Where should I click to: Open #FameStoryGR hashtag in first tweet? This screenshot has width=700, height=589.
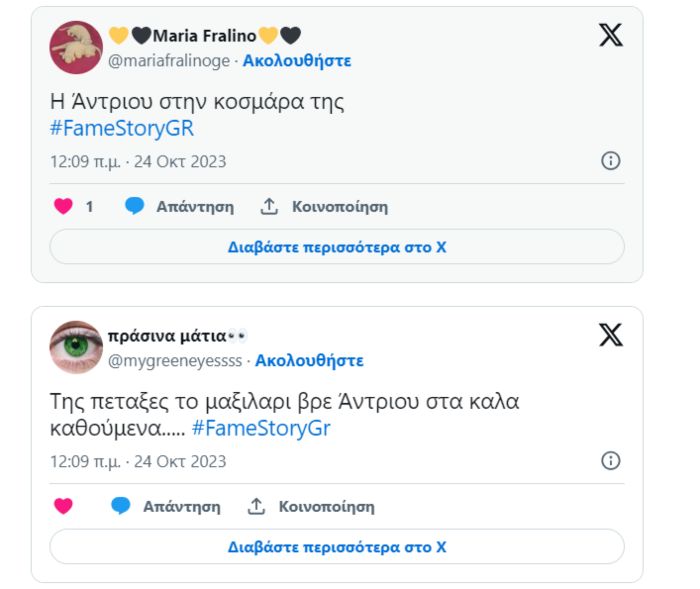coord(122,129)
